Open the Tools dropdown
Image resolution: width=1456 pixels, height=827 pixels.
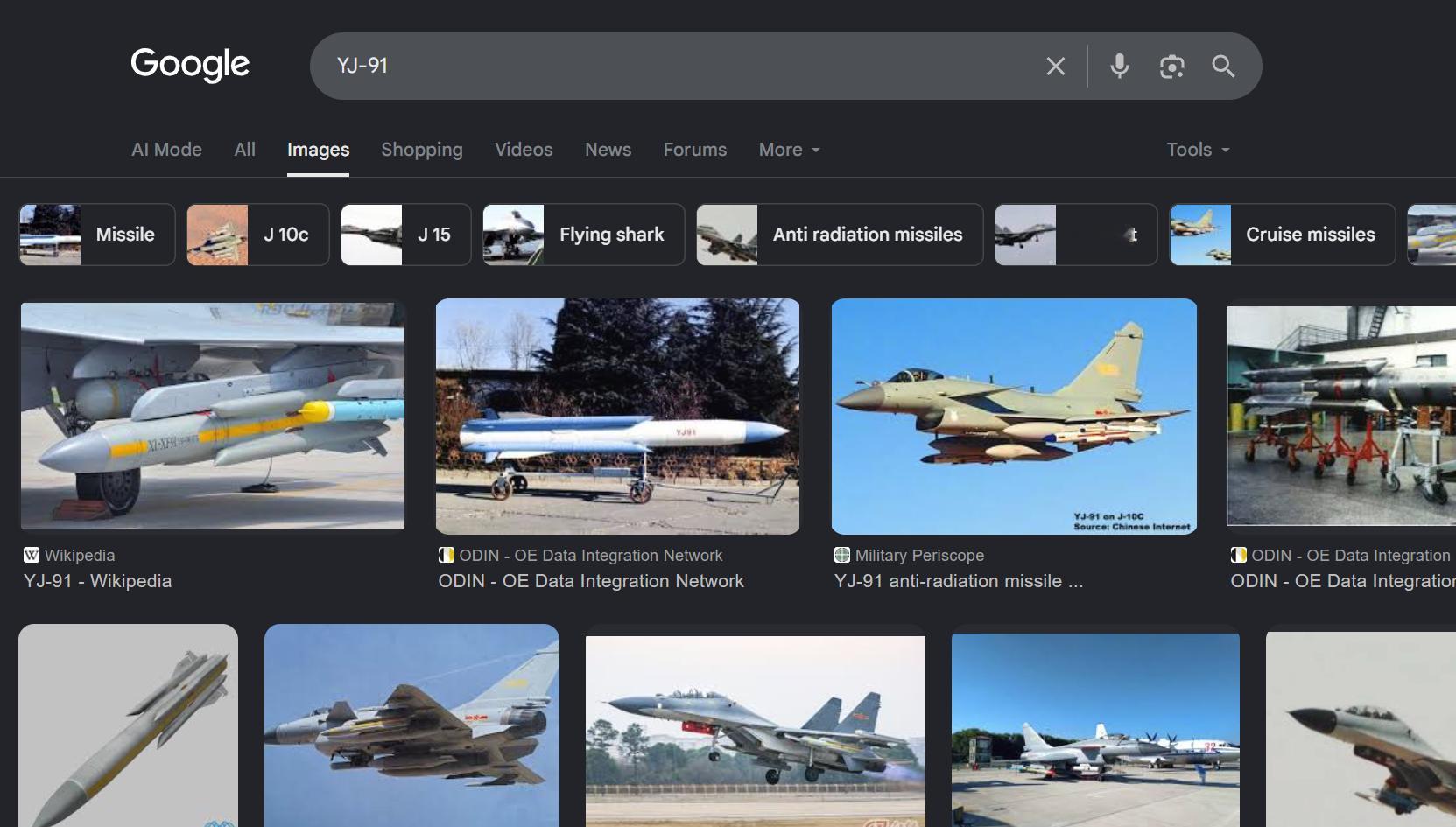(x=1198, y=150)
